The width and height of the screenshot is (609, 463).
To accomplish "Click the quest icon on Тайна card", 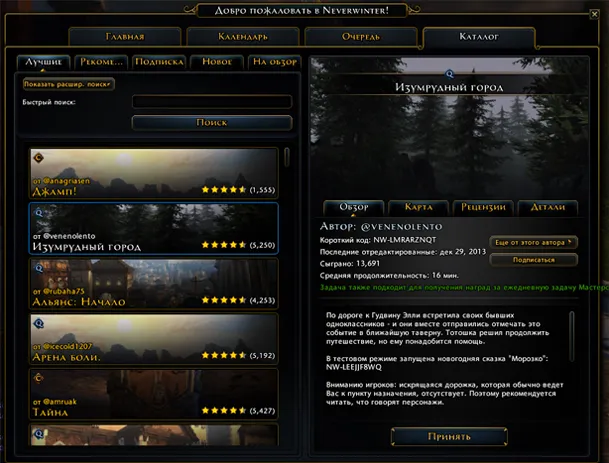I will [38, 378].
